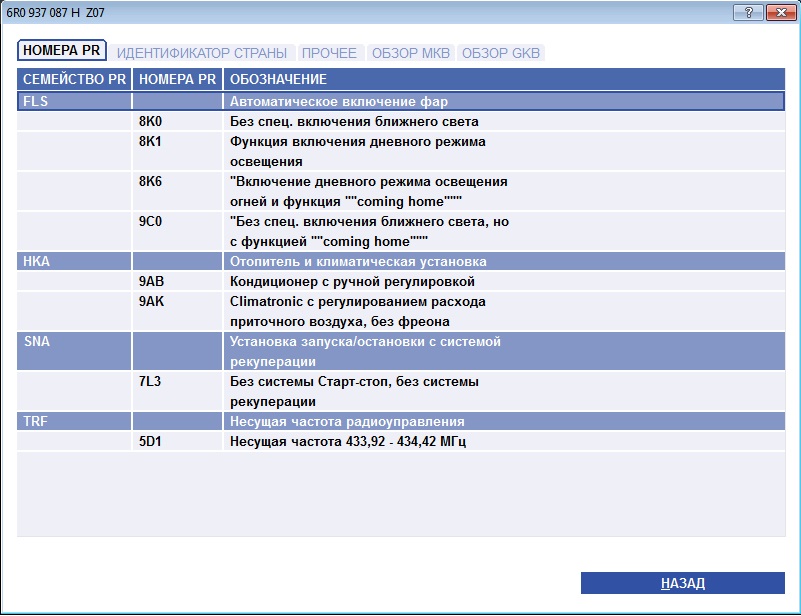Select the FLS family header row

point(401,101)
